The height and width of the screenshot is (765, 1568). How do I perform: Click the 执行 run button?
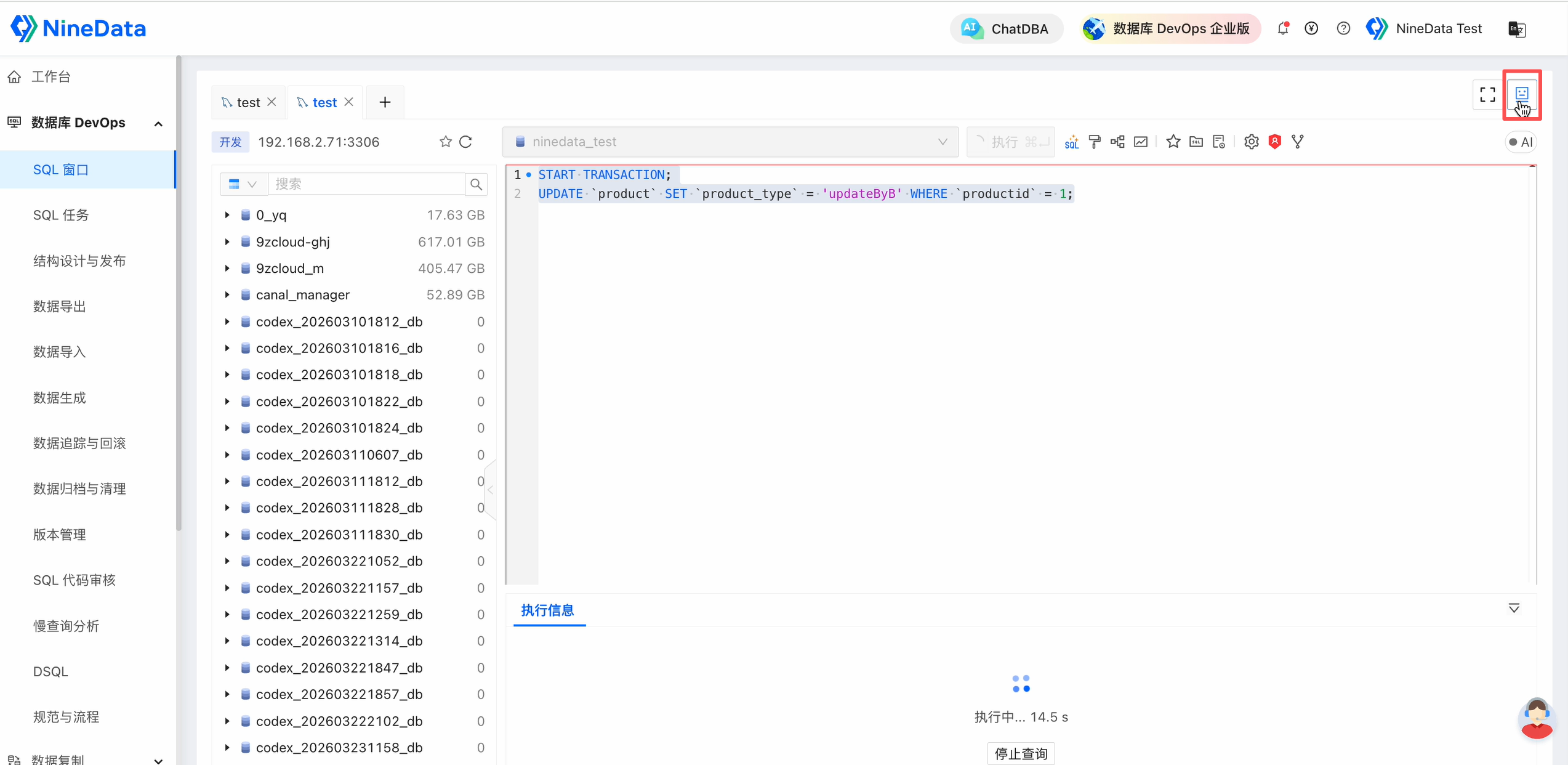[1010, 142]
